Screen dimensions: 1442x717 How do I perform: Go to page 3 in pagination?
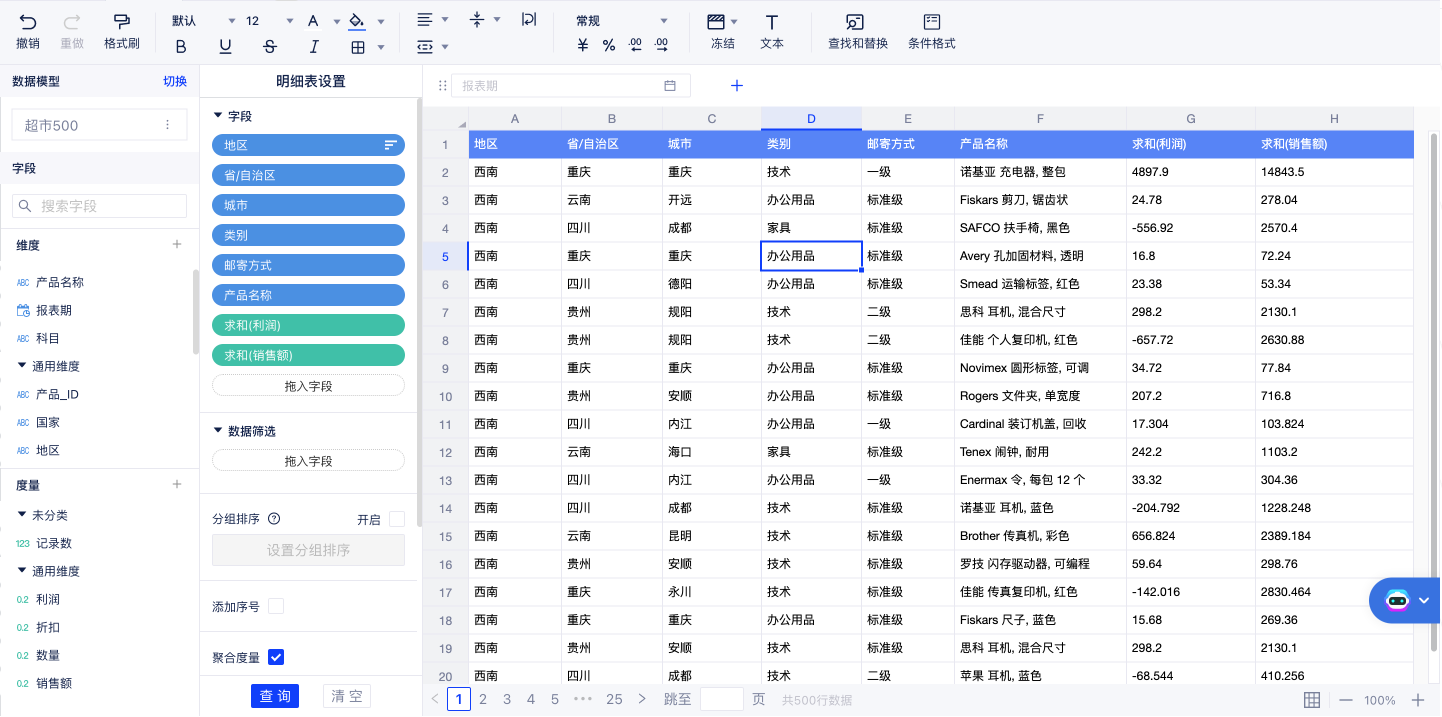(x=507, y=699)
